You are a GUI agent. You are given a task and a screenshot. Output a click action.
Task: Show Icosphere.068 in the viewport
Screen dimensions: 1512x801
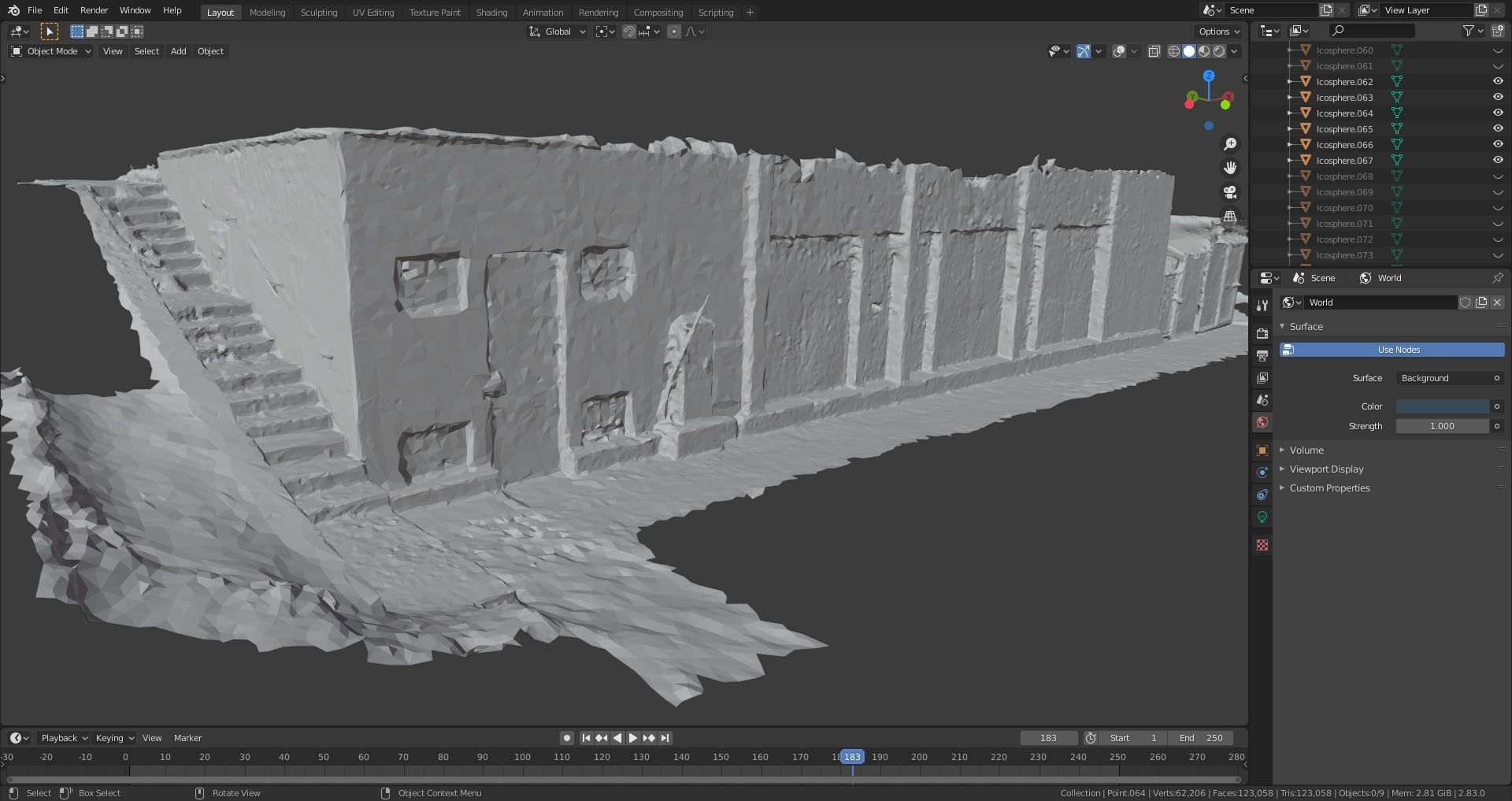click(1498, 176)
